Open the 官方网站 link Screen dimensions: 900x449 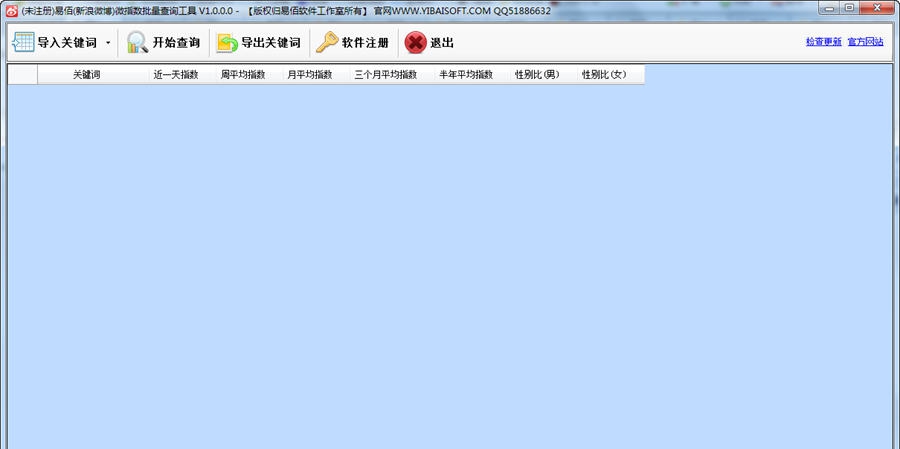click(866, 41)
